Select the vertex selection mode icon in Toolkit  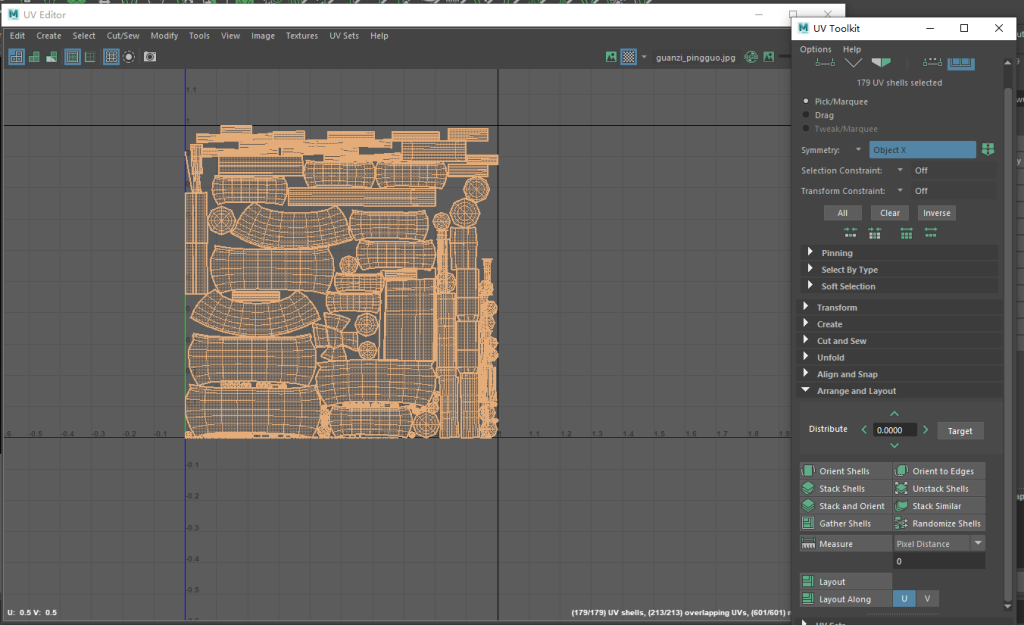[x=825, y=62]
